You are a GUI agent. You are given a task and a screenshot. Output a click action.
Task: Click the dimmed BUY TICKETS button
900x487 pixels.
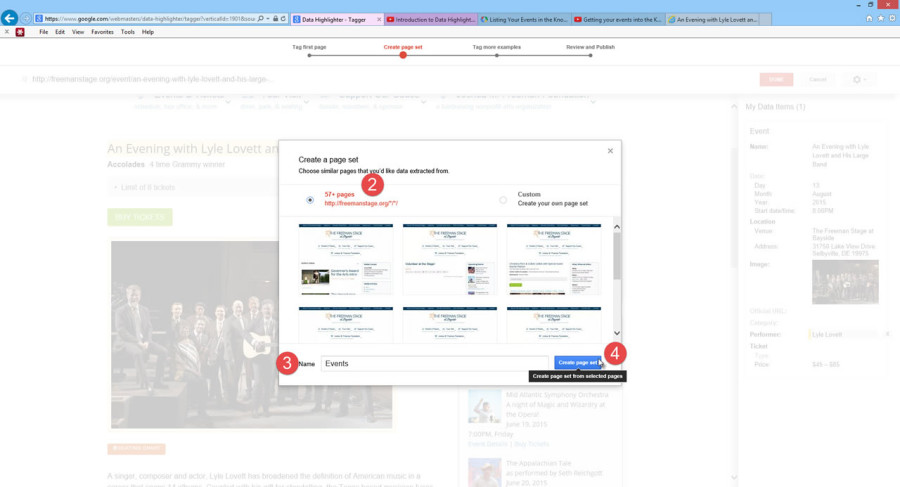(139, 217)
